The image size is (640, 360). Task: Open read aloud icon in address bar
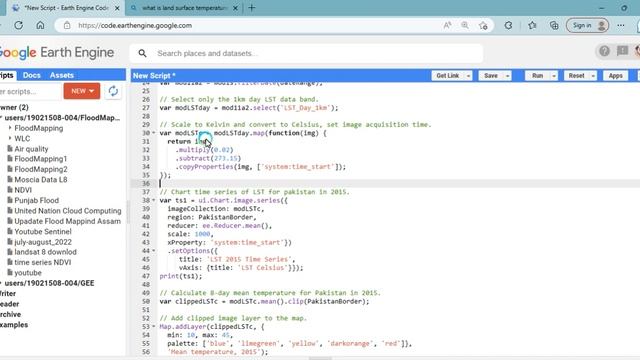coord(447,25)
